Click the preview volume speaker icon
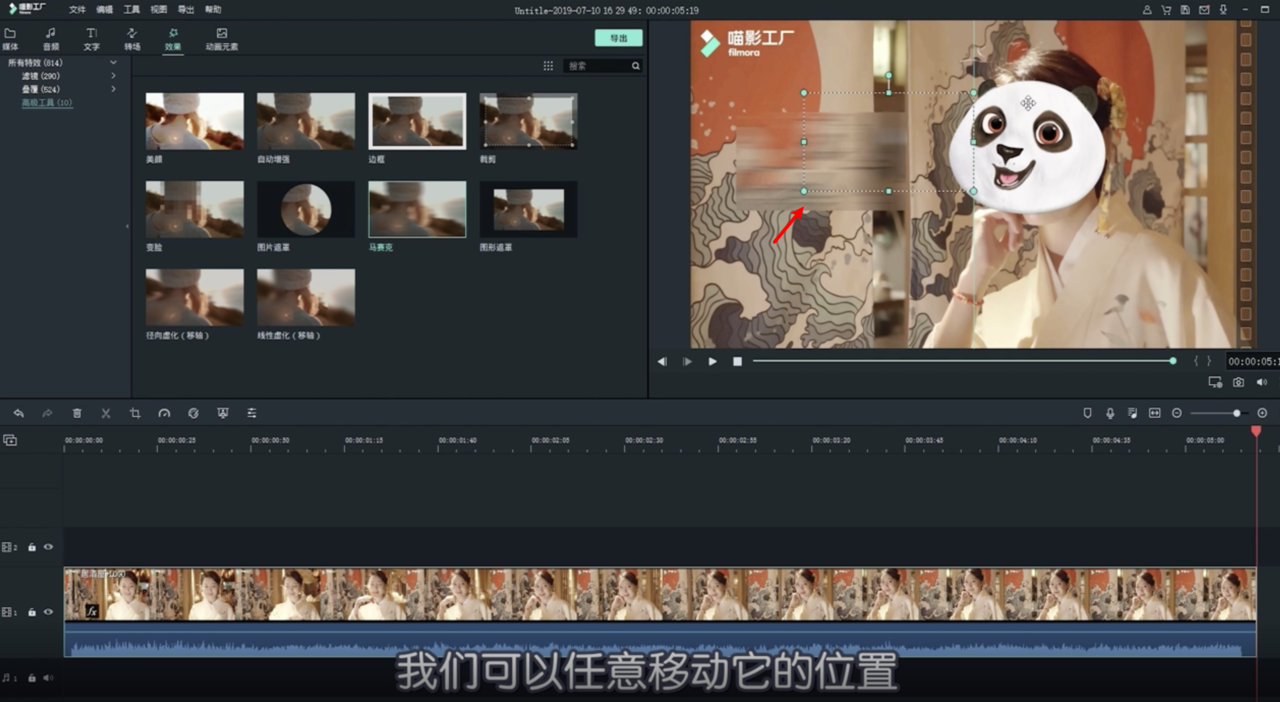 pos(1262,382)
